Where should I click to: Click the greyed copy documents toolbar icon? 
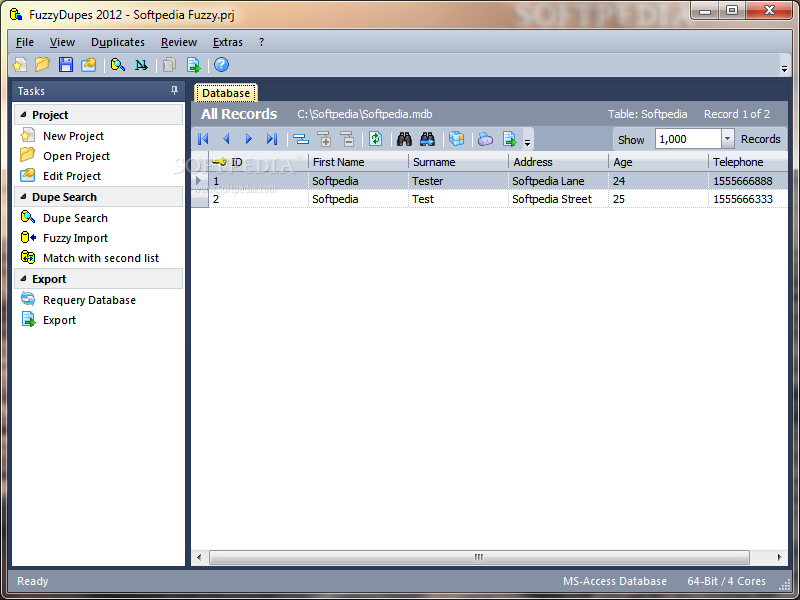[169, 65]
